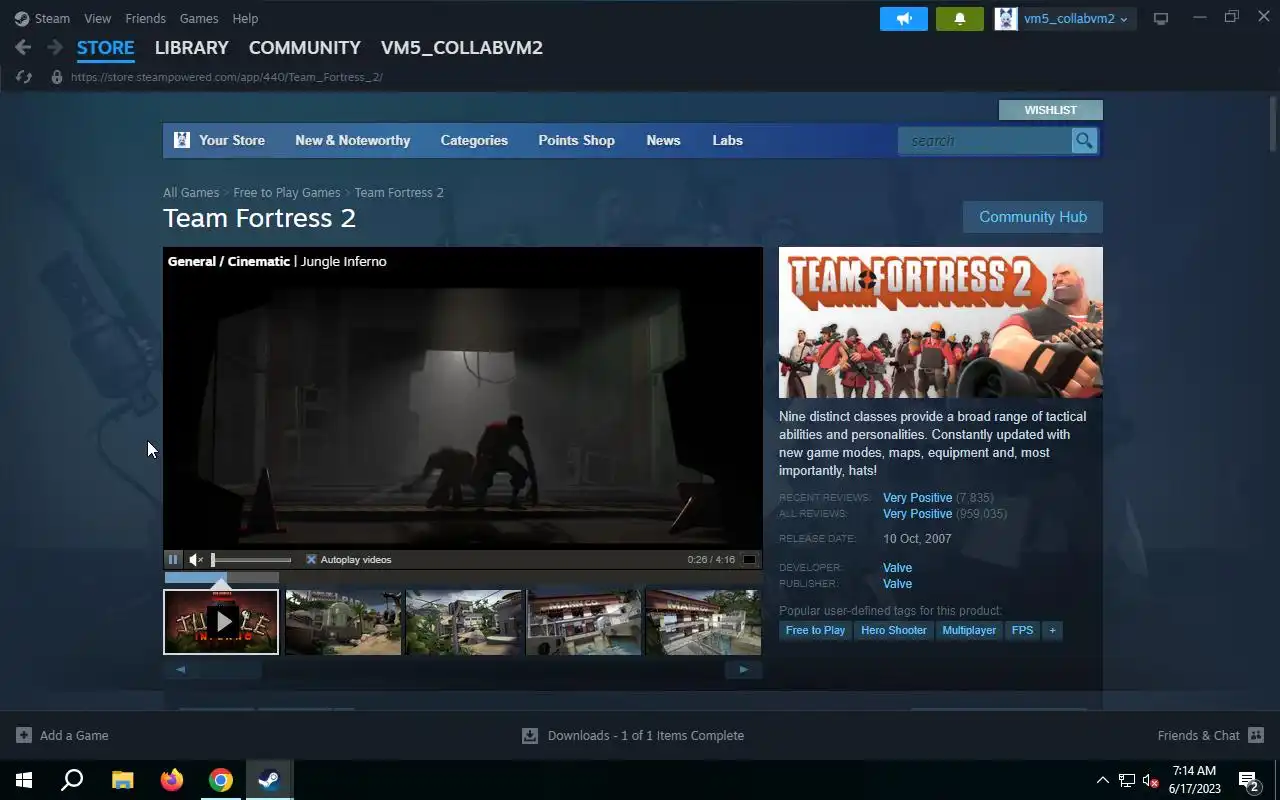The height and width of the screenshot is (800, 1280).
Task: Toggle fullscreen on the video player
Action: click(x=749, y=560)
